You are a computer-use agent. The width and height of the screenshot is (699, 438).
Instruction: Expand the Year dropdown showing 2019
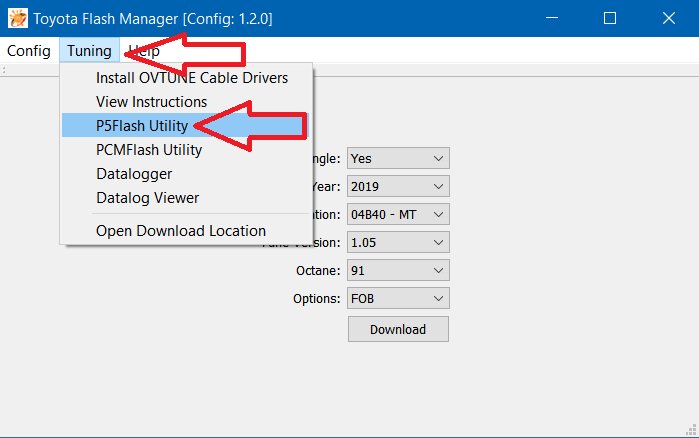[x=398, y=186]
